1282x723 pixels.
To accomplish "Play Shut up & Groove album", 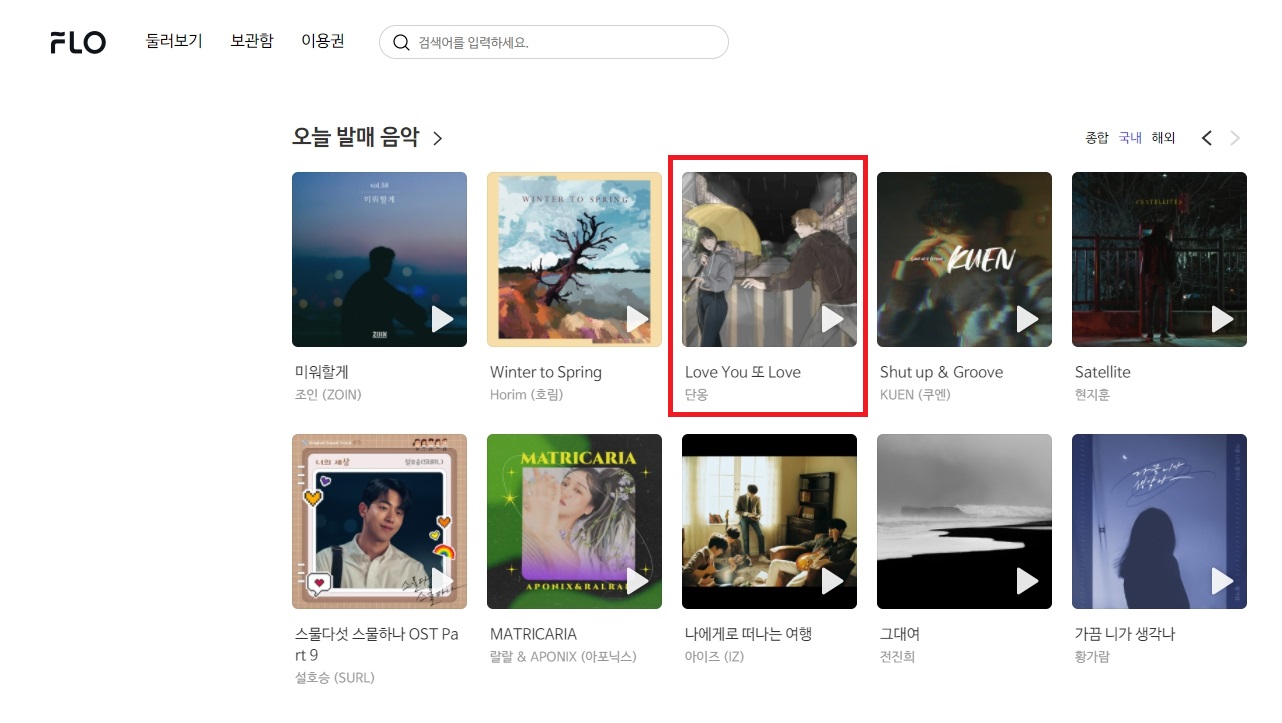I will click(1027, 319).
